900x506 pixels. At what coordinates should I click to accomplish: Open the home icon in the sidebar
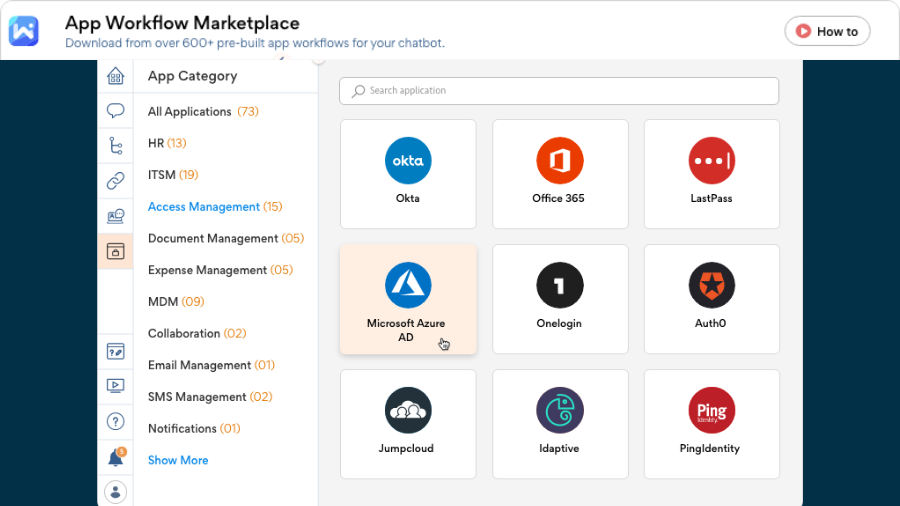tap(115, 77)
